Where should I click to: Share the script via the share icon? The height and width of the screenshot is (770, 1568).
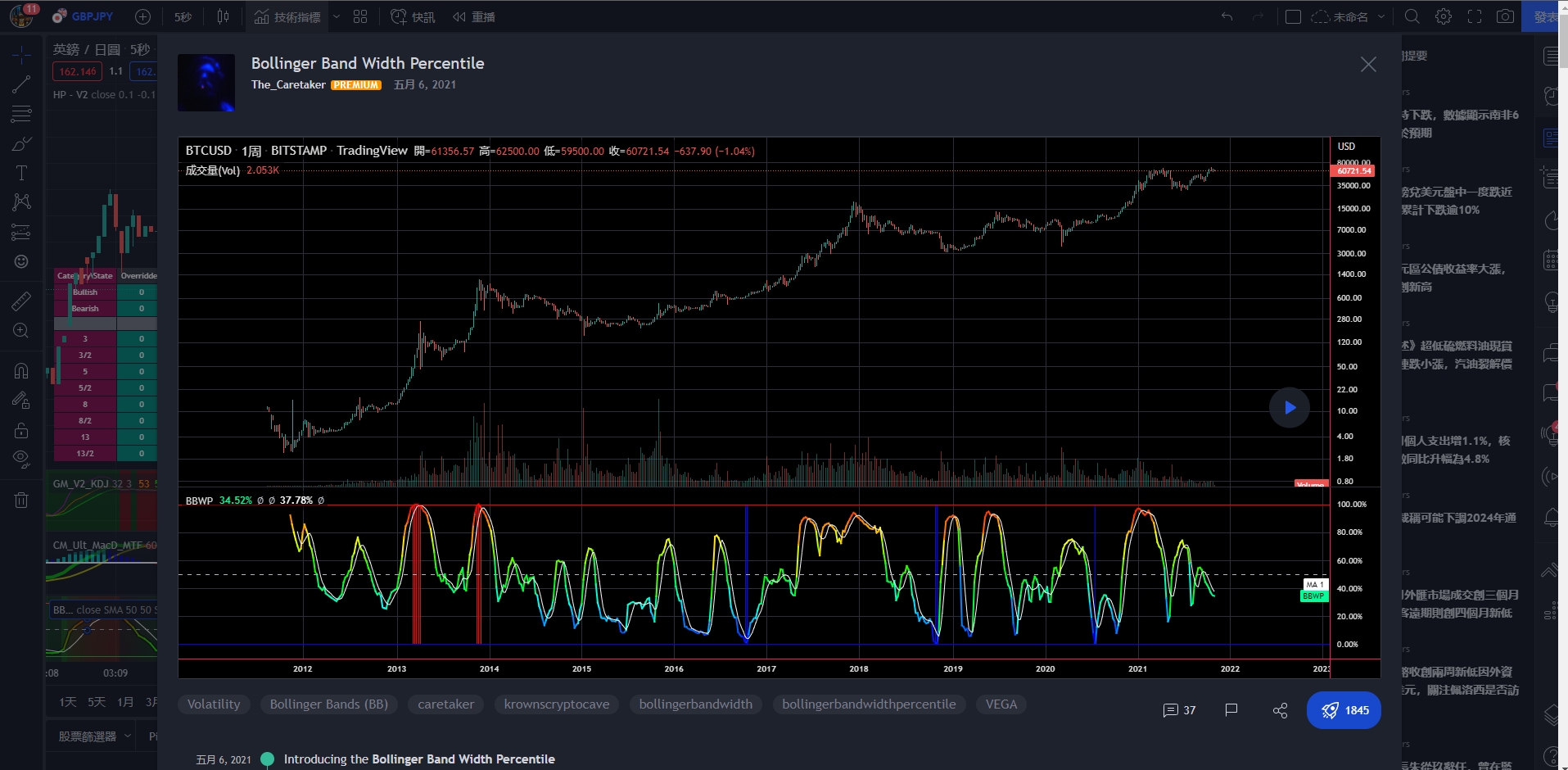1281,710
